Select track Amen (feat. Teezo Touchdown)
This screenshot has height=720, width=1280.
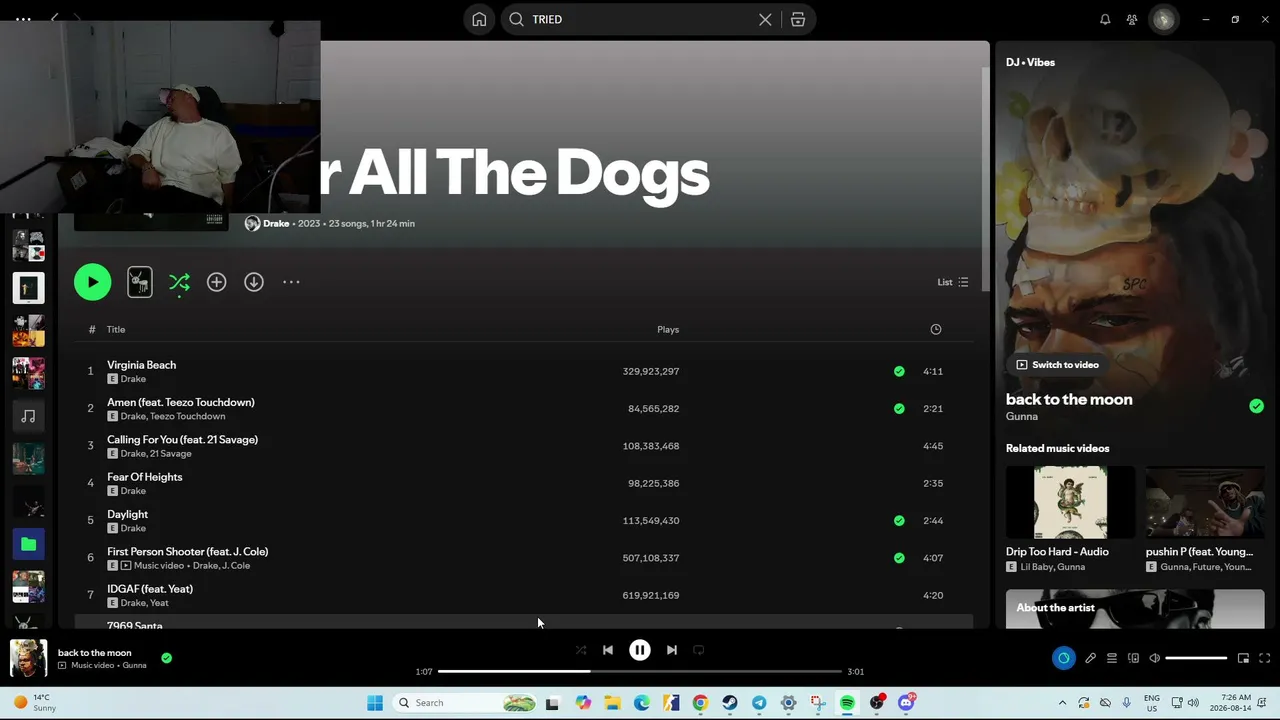[181, 402]
